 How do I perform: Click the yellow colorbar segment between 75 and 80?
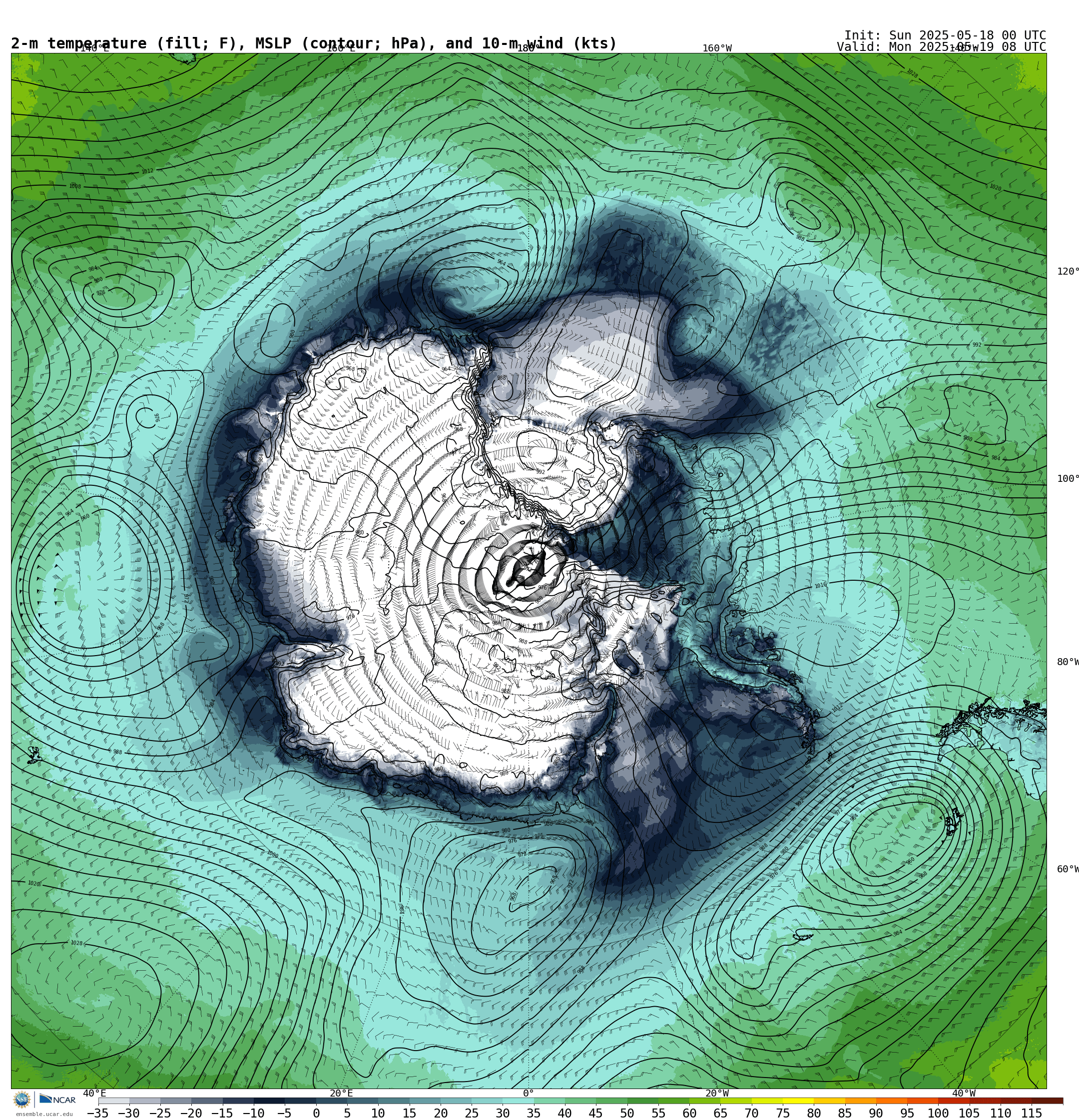pyautogui.click(x=798, y=1101)
